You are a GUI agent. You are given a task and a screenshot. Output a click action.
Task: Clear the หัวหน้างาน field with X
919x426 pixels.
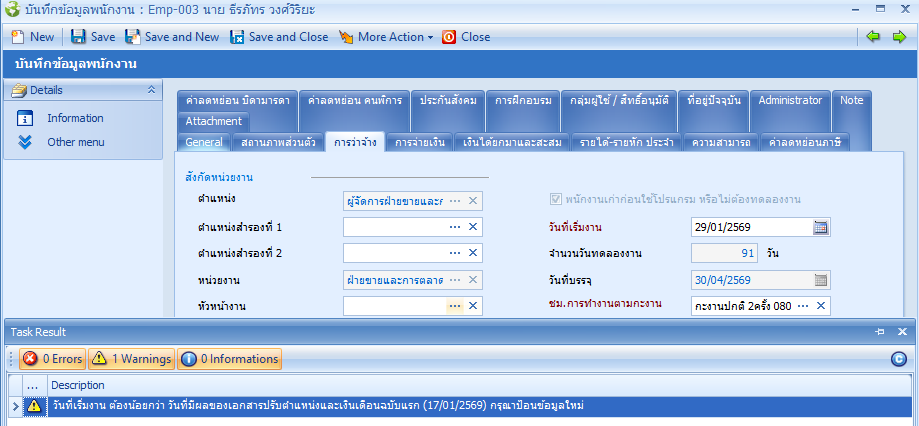473,306
